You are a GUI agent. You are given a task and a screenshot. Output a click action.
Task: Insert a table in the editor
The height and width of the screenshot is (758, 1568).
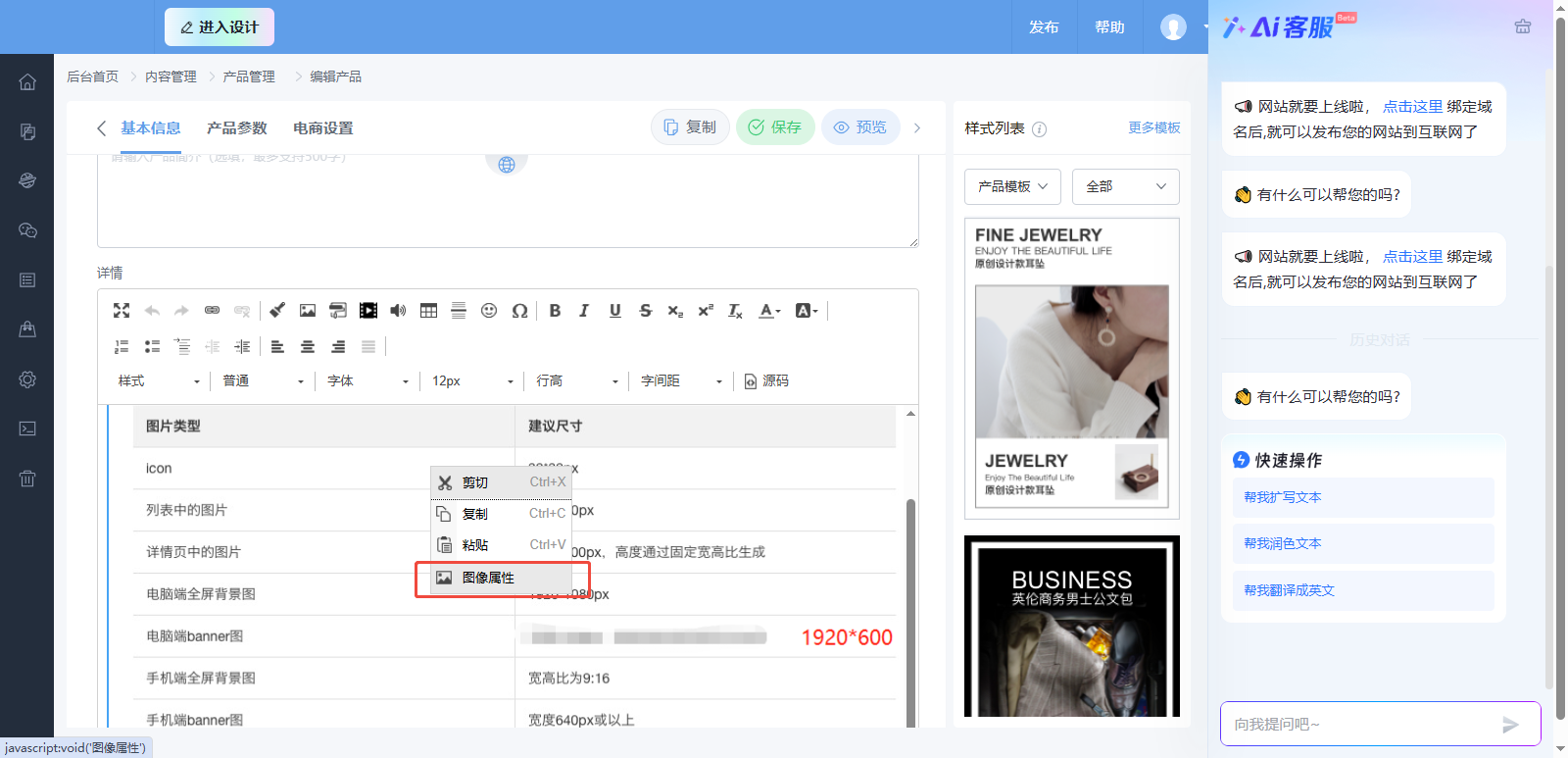point(428,311)
